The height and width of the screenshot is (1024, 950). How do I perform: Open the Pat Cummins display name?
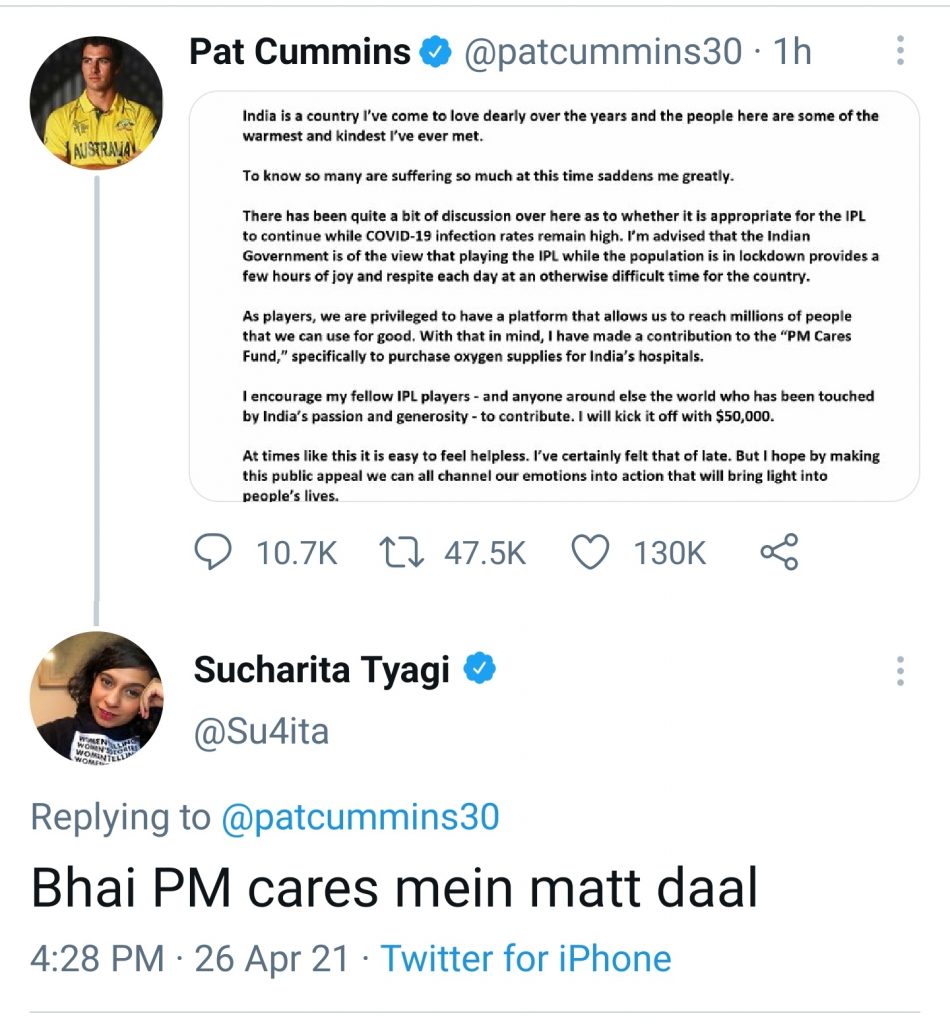[300, 51]
